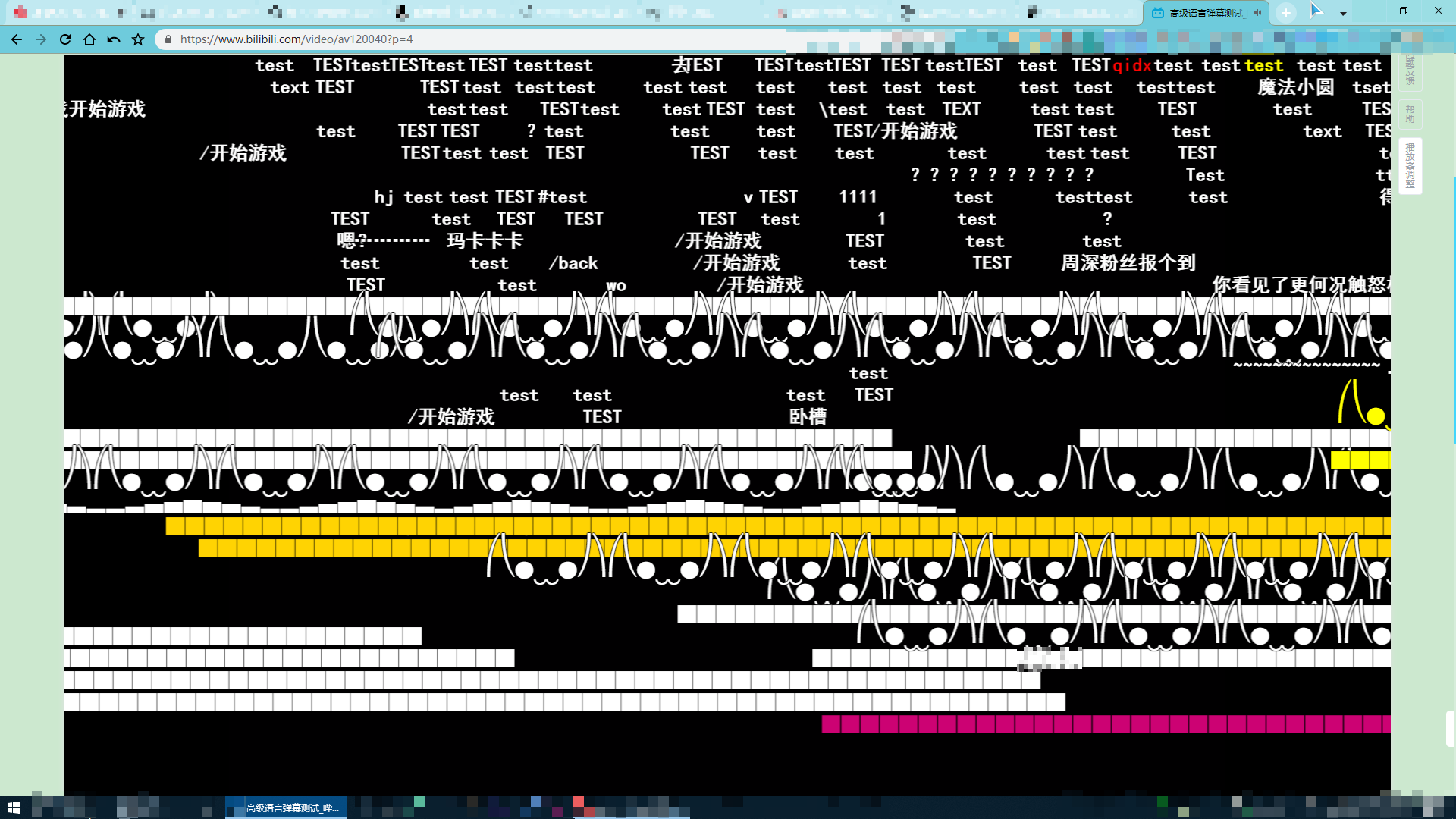Click taskbar item 高级语言弹幕测试_哔...

coord(287,808)
